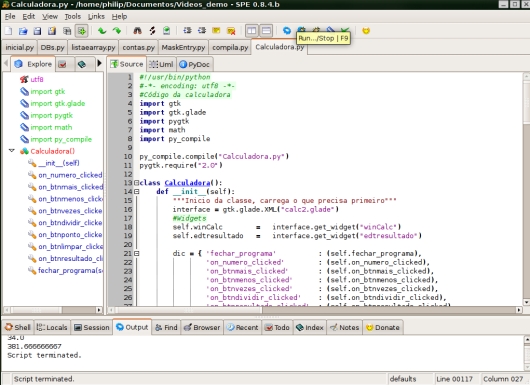
Task: Open the Help menu
Action: click(x=119, y=17)
